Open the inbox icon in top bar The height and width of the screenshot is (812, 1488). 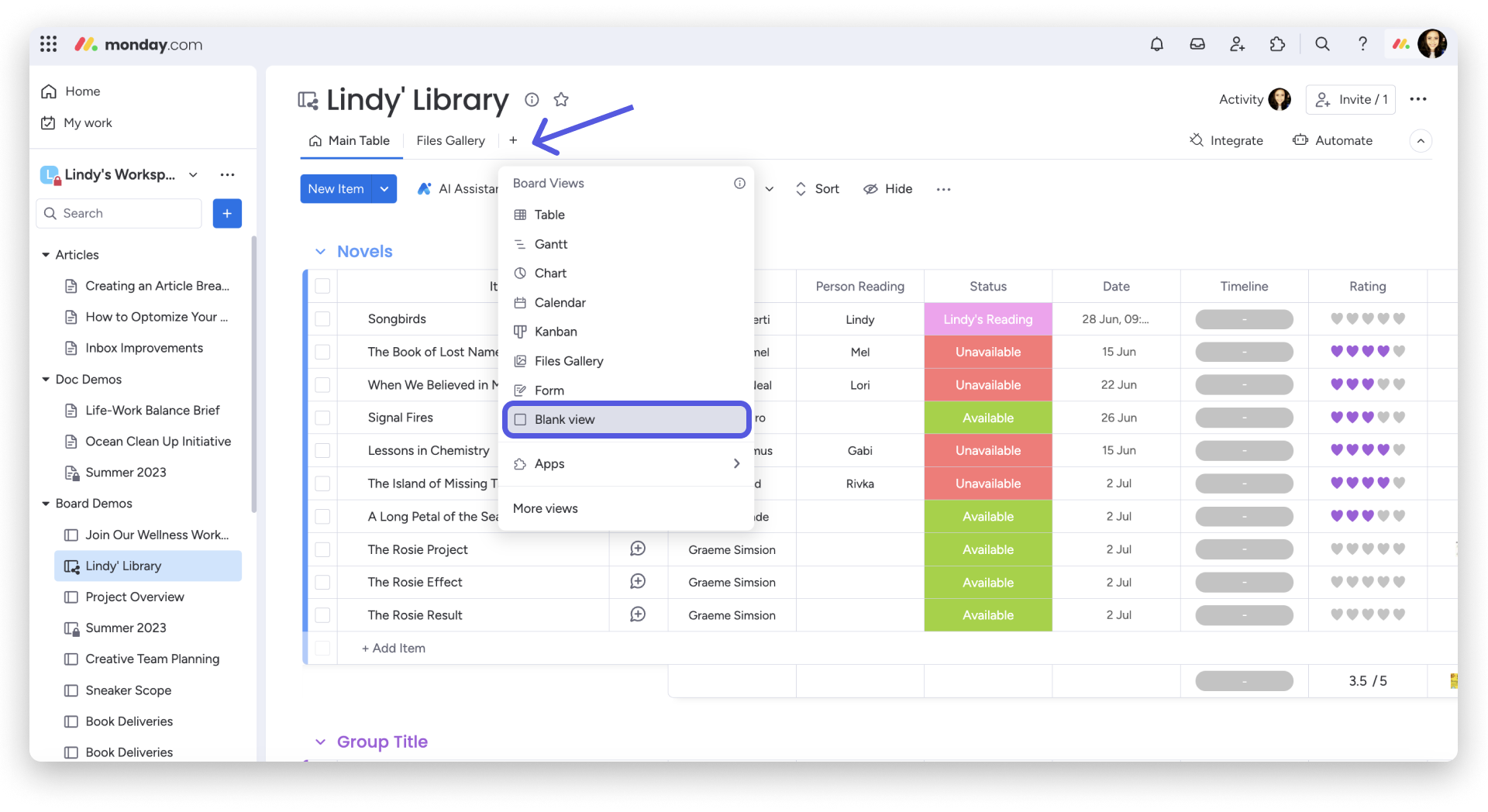[1197, 44]
